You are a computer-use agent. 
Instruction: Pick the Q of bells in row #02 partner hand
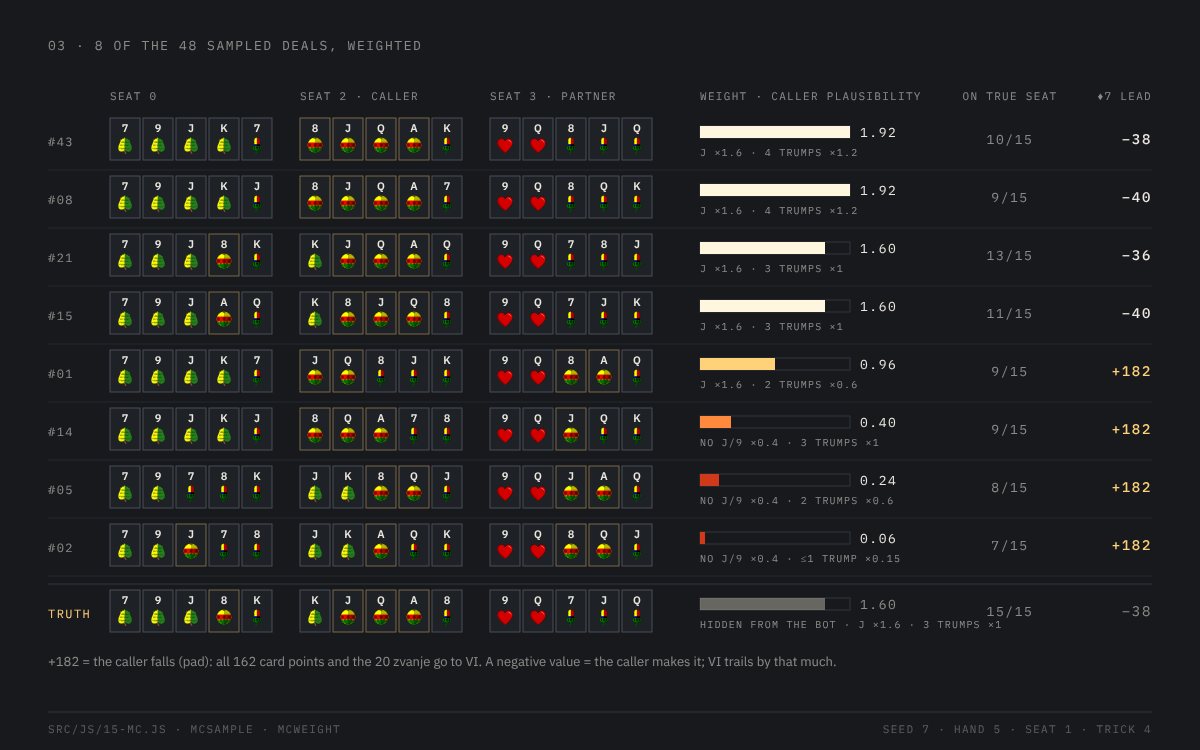coord(604,545)
